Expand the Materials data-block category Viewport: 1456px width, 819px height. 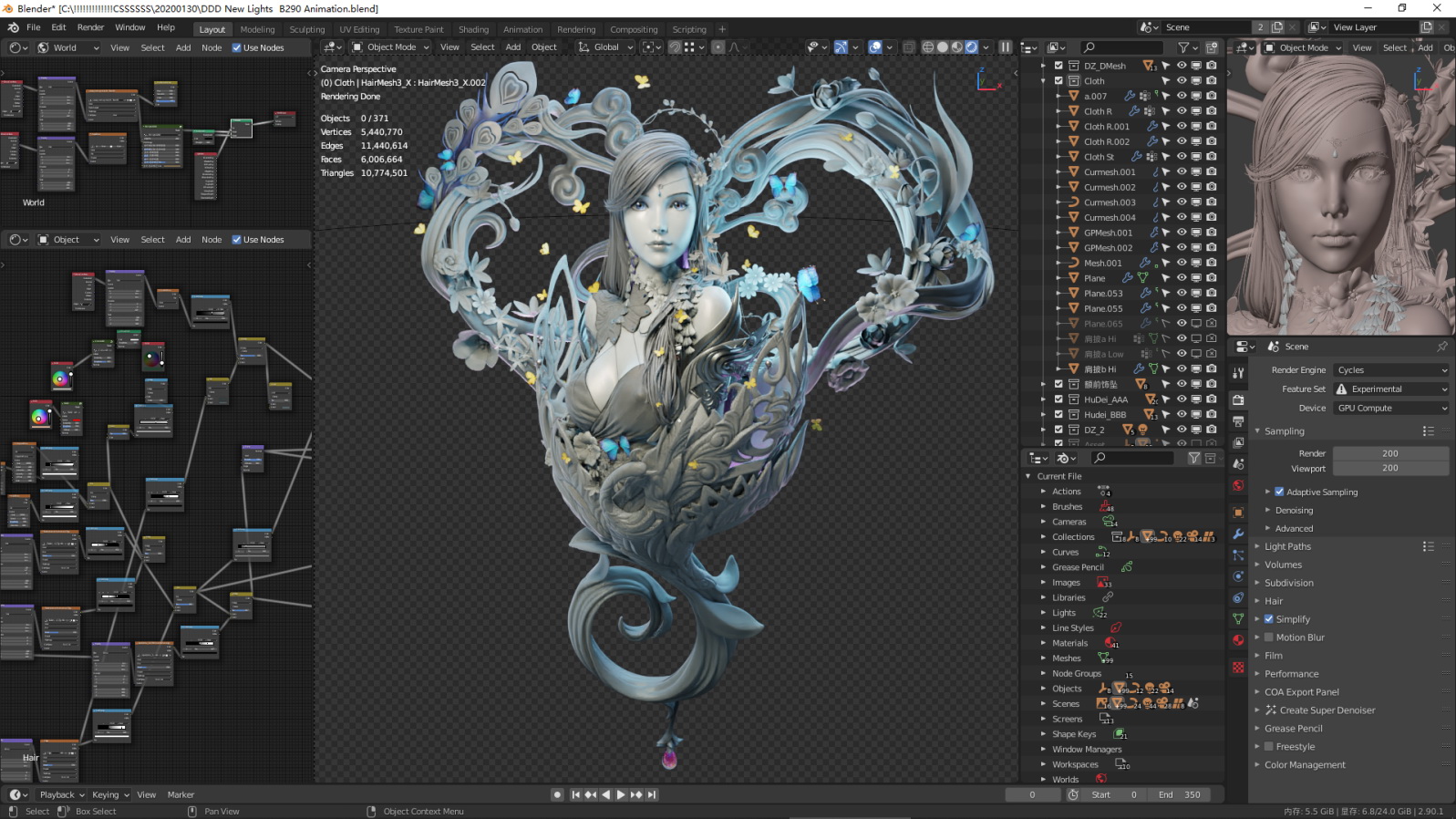pos(1043,643)
